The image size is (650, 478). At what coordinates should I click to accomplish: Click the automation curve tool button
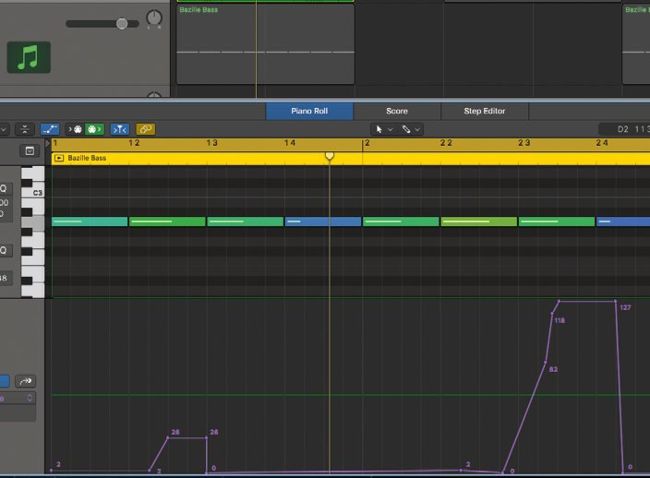[25, 381]
